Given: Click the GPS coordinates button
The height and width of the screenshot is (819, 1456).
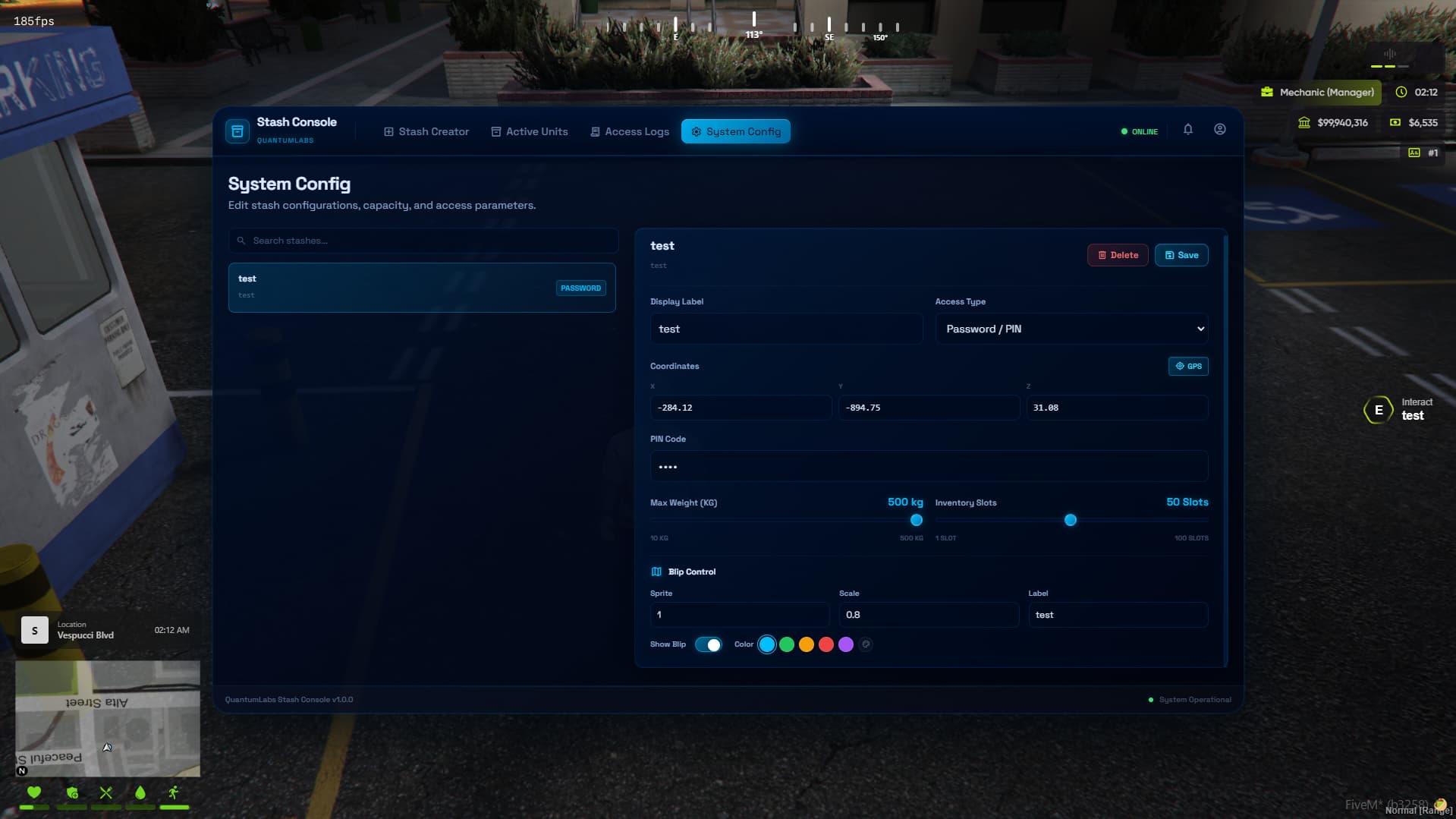Looking at the screenshot, I should pyautogui.click(x=1187, y=366).
